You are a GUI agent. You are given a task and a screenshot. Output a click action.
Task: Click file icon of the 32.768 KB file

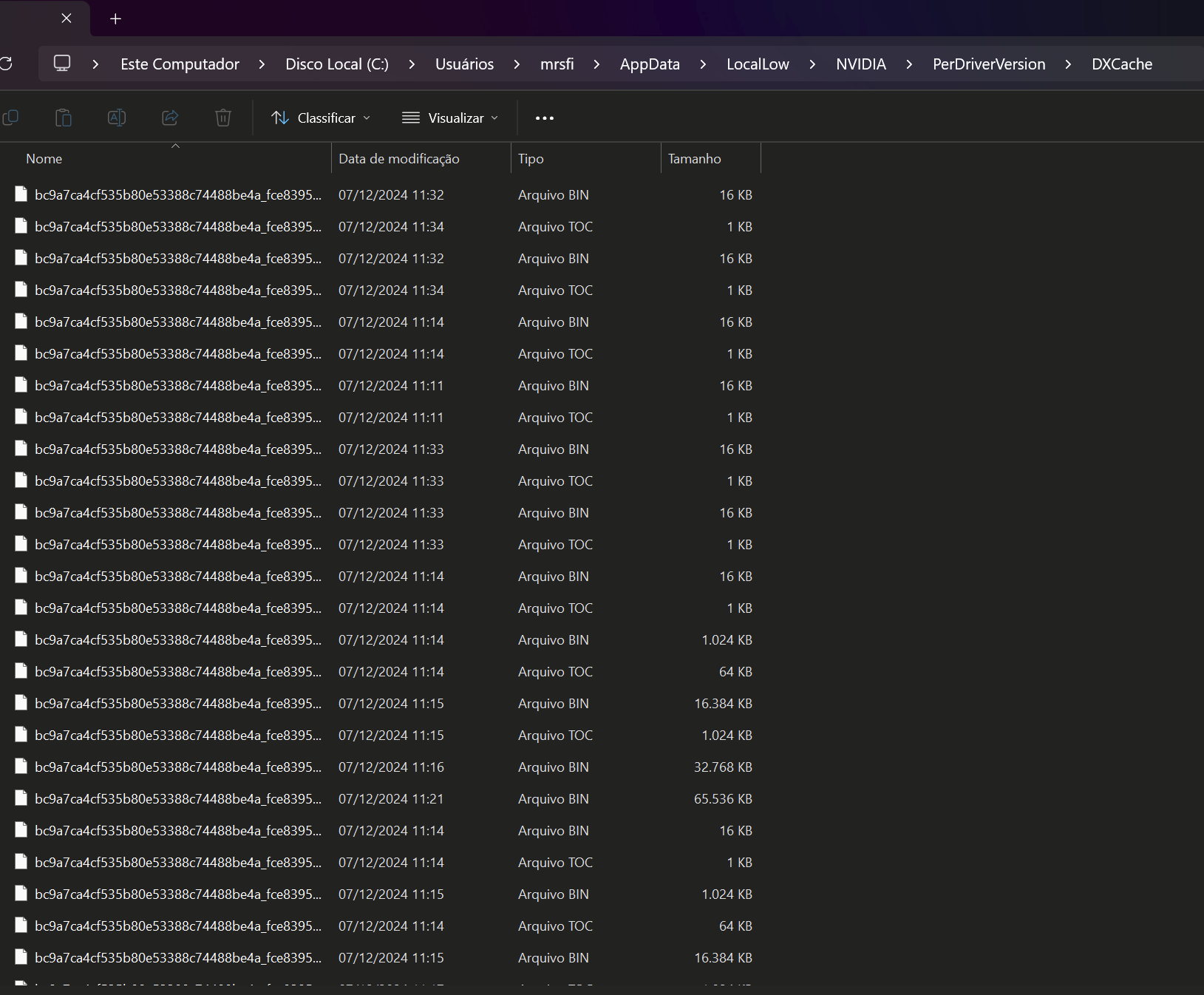coord(21,767)
